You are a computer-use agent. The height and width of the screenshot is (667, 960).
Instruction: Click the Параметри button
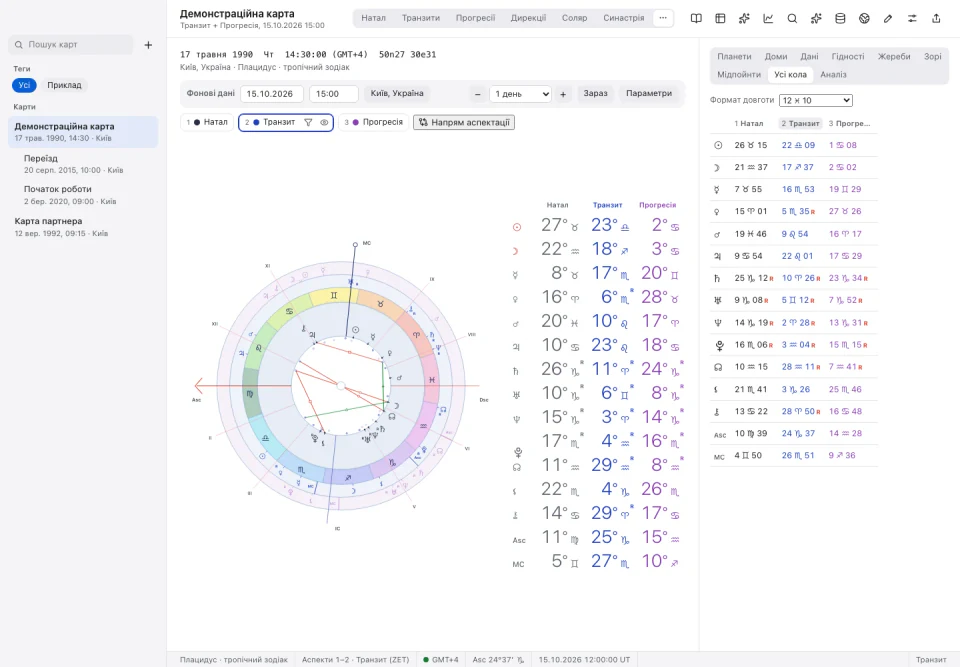649,94
